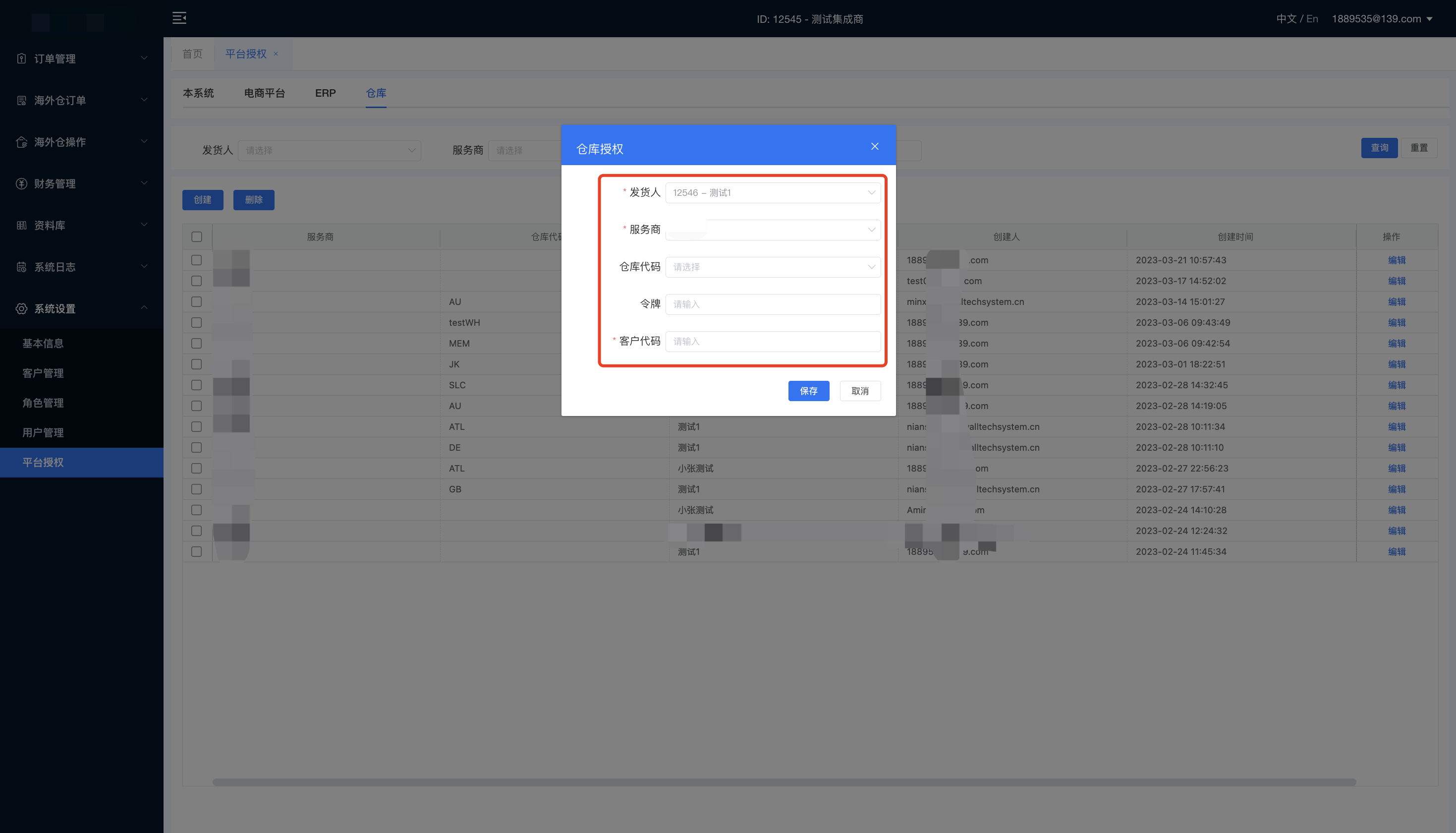Viewport: 1456px width, 833px height.
Task: Click the 资料库 library icon
Action: tap(22, 226)
